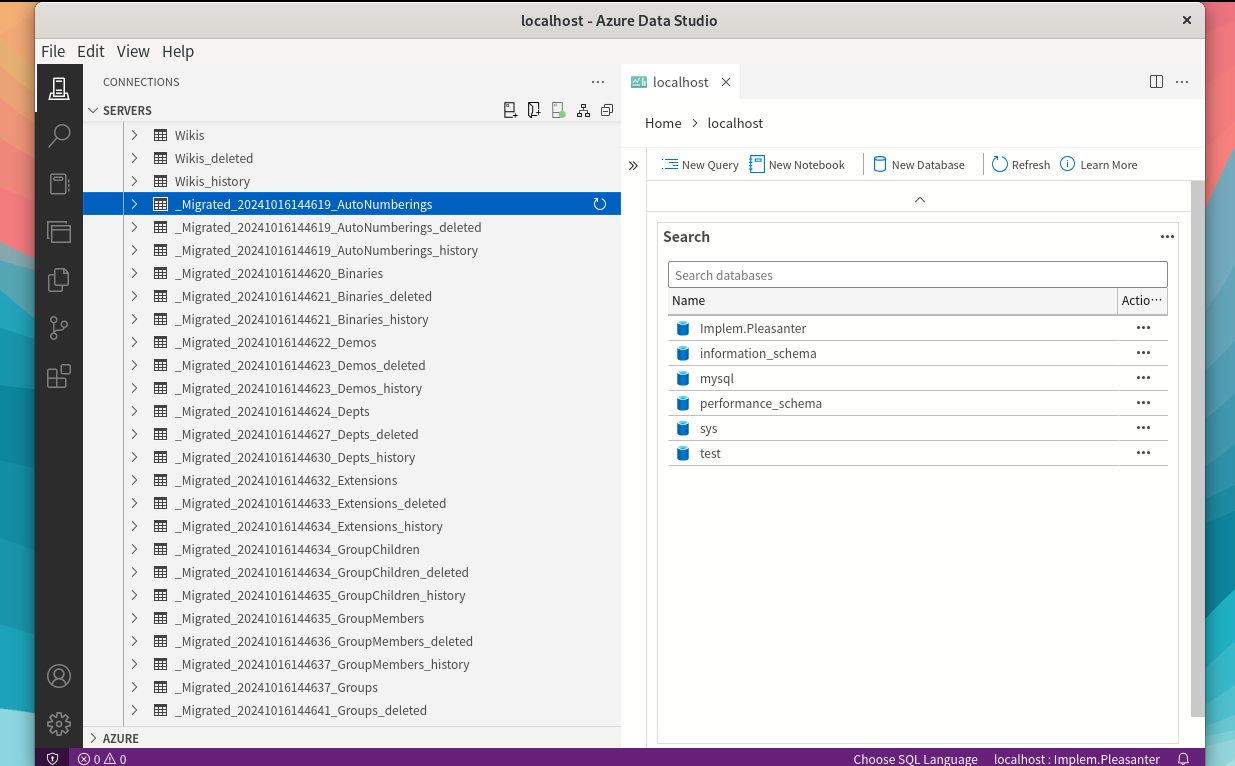This screenshot has height=766, width=1235.
Task: Split the editor right
Action: coord(1156,82)
